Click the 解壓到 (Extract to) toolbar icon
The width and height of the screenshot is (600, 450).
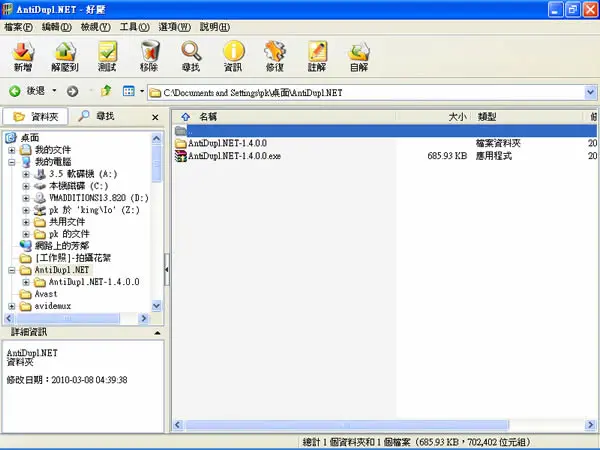pos(65,56)
